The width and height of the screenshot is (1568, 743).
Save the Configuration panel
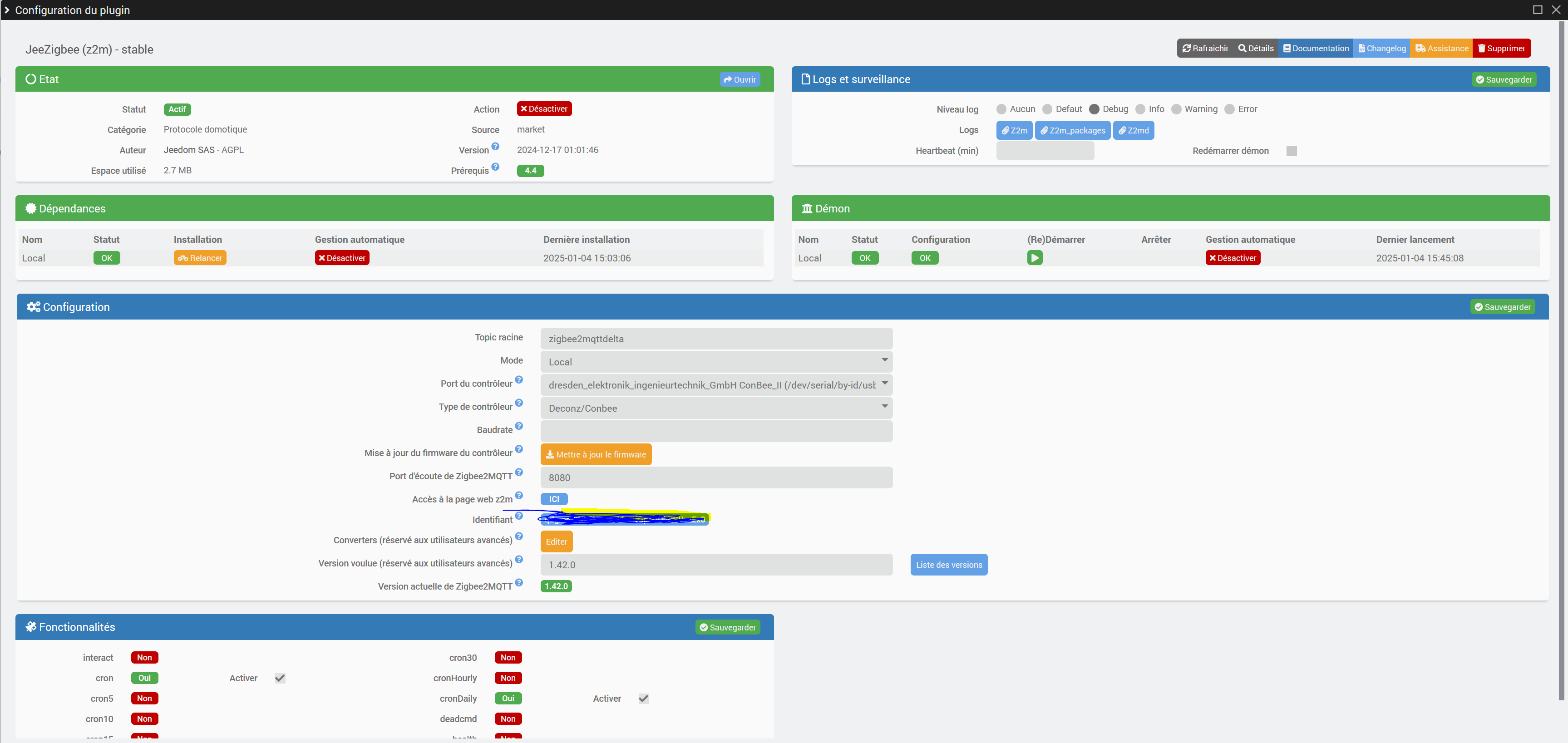pyautogui.click(x=1502, y=307)
